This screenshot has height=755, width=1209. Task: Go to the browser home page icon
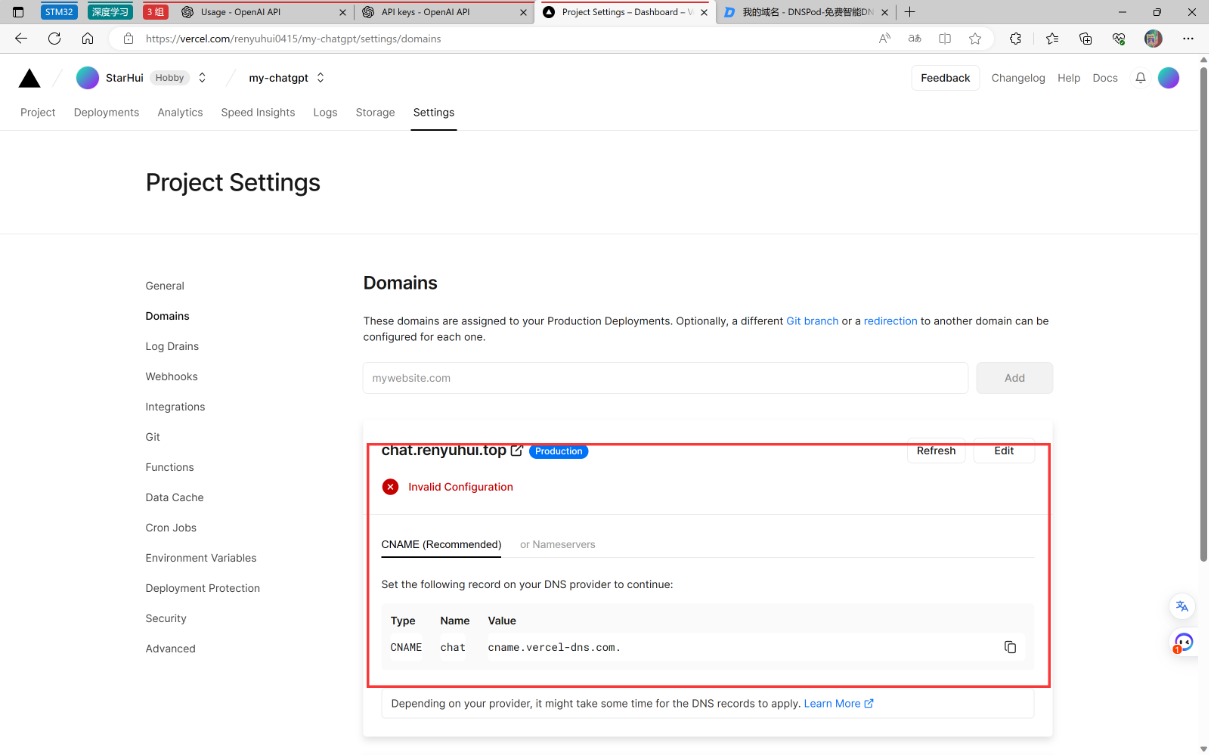click(x=87, y=38)
